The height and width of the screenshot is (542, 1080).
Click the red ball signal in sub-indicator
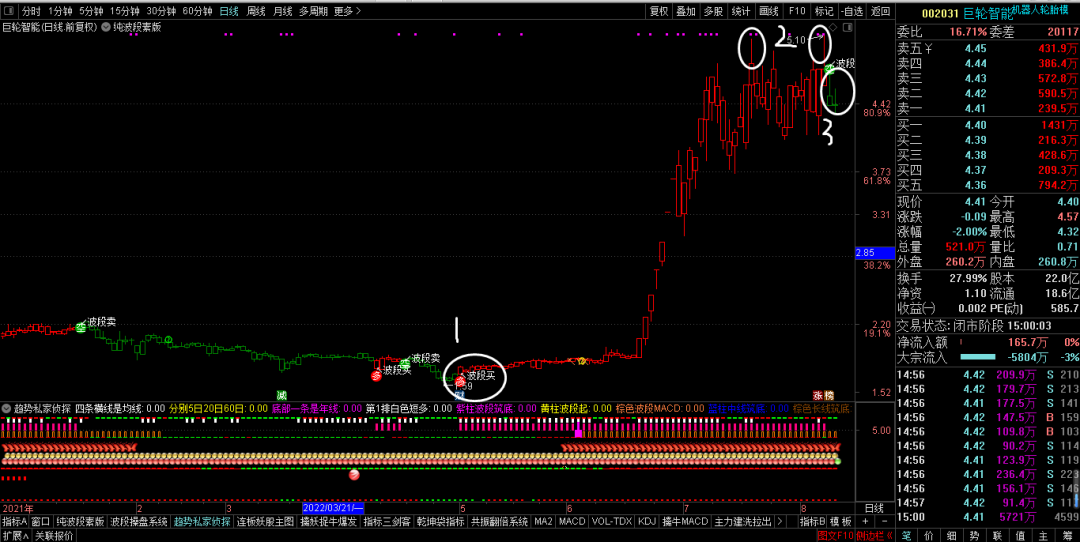point(353,474)
